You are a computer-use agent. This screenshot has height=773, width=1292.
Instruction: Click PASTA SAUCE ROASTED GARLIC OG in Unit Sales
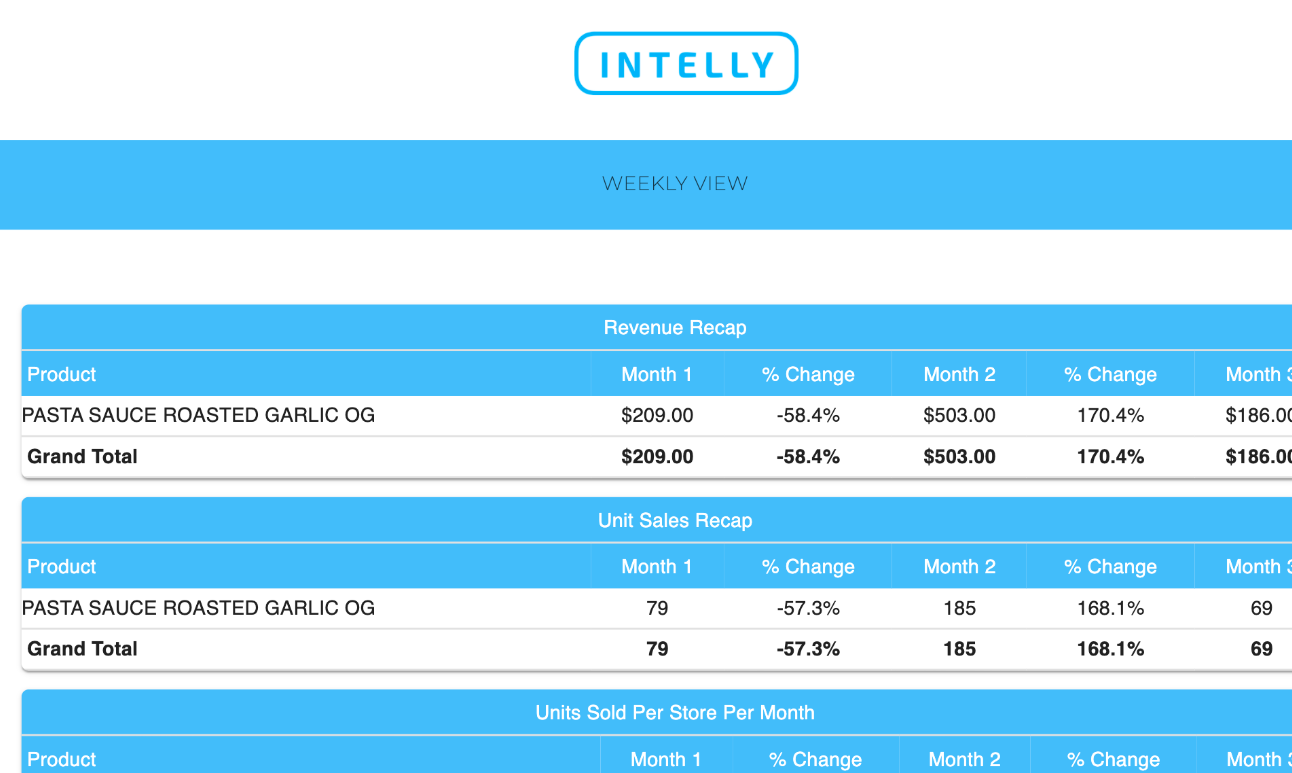tap(199, 608)
